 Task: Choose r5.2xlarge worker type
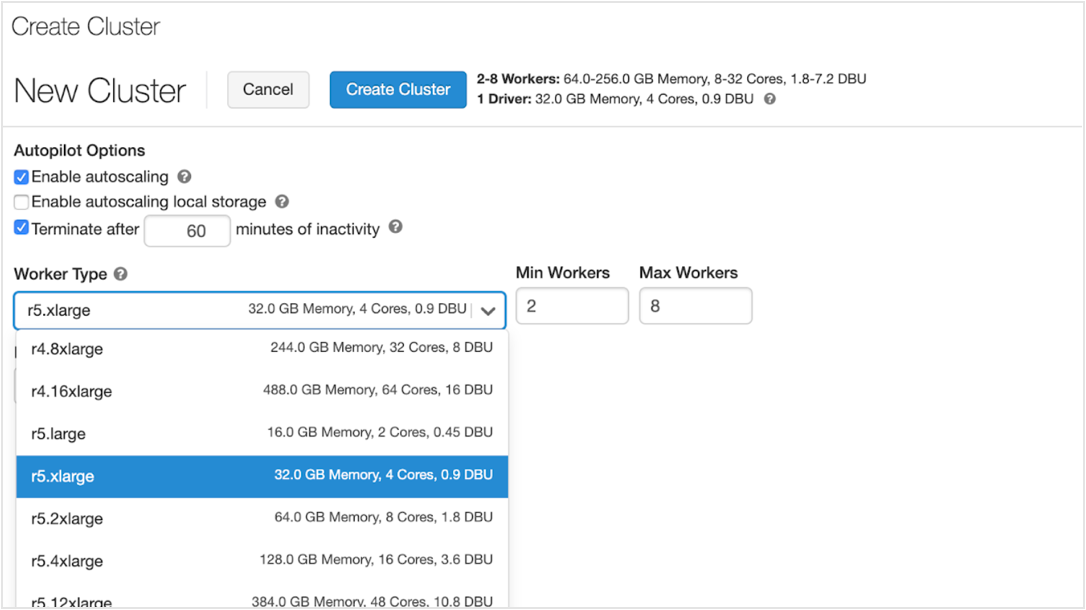262,518
